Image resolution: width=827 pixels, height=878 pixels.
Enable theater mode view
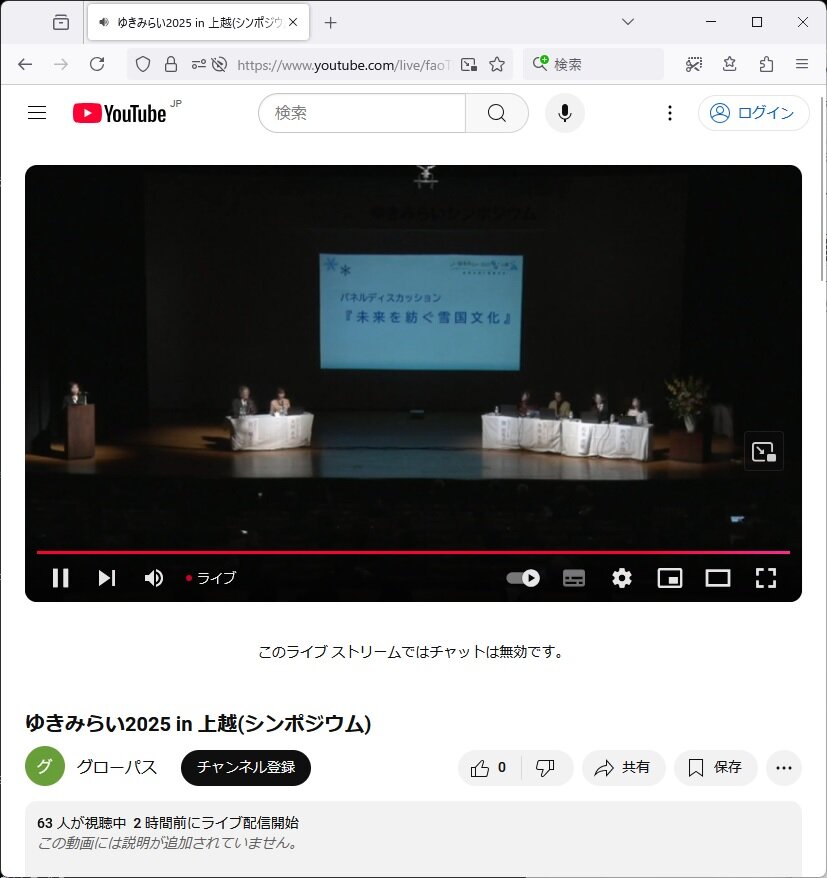(x=718, y=578)
